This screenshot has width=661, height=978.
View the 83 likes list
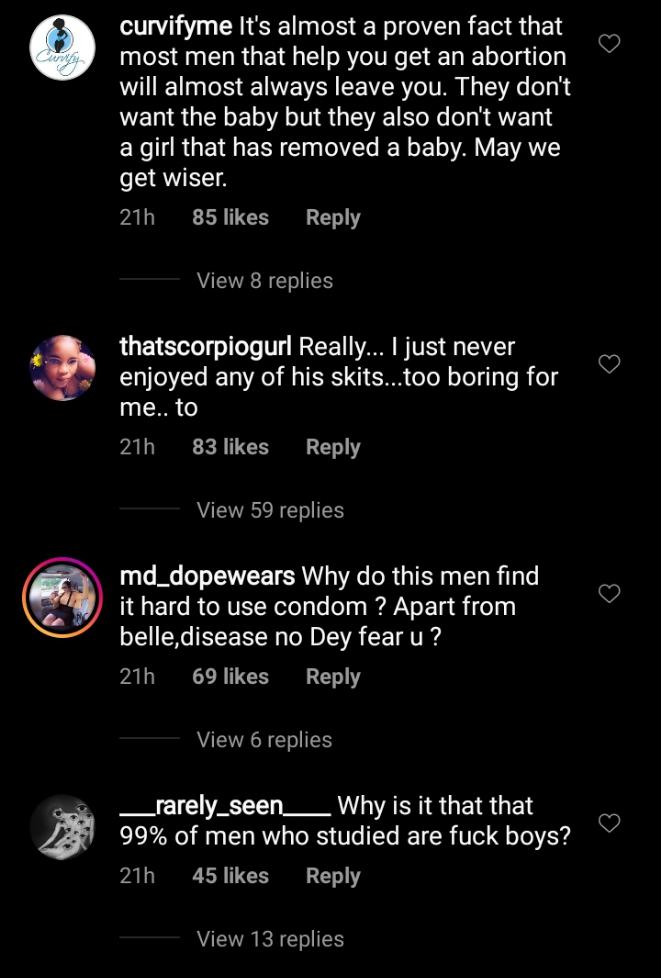point(230,447)
